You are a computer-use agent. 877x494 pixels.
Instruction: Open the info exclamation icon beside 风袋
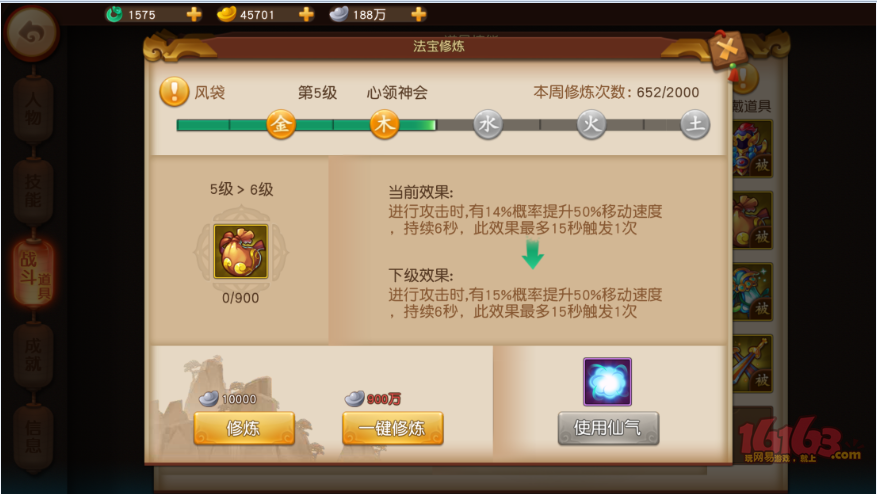pyautogui.click(x=175, y=92)
